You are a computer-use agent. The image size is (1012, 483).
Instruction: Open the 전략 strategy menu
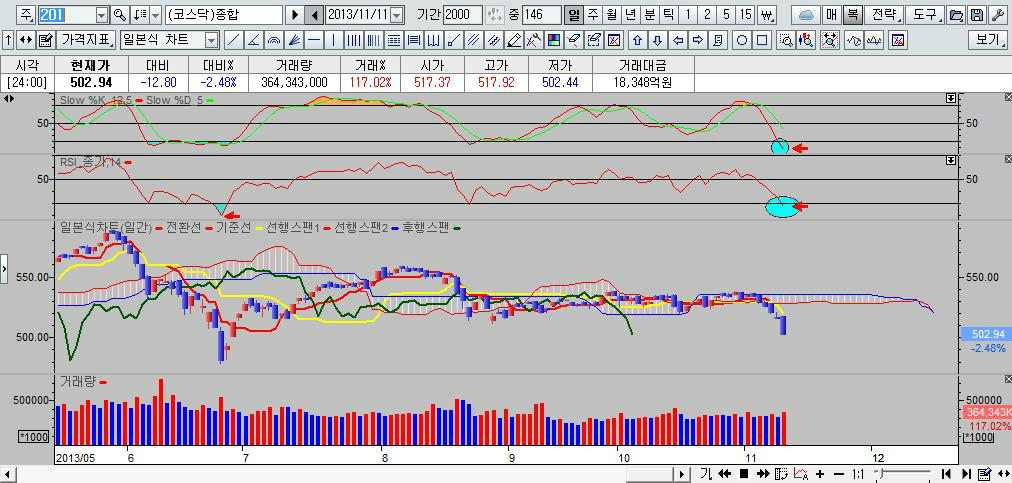(x=885, y=15)
